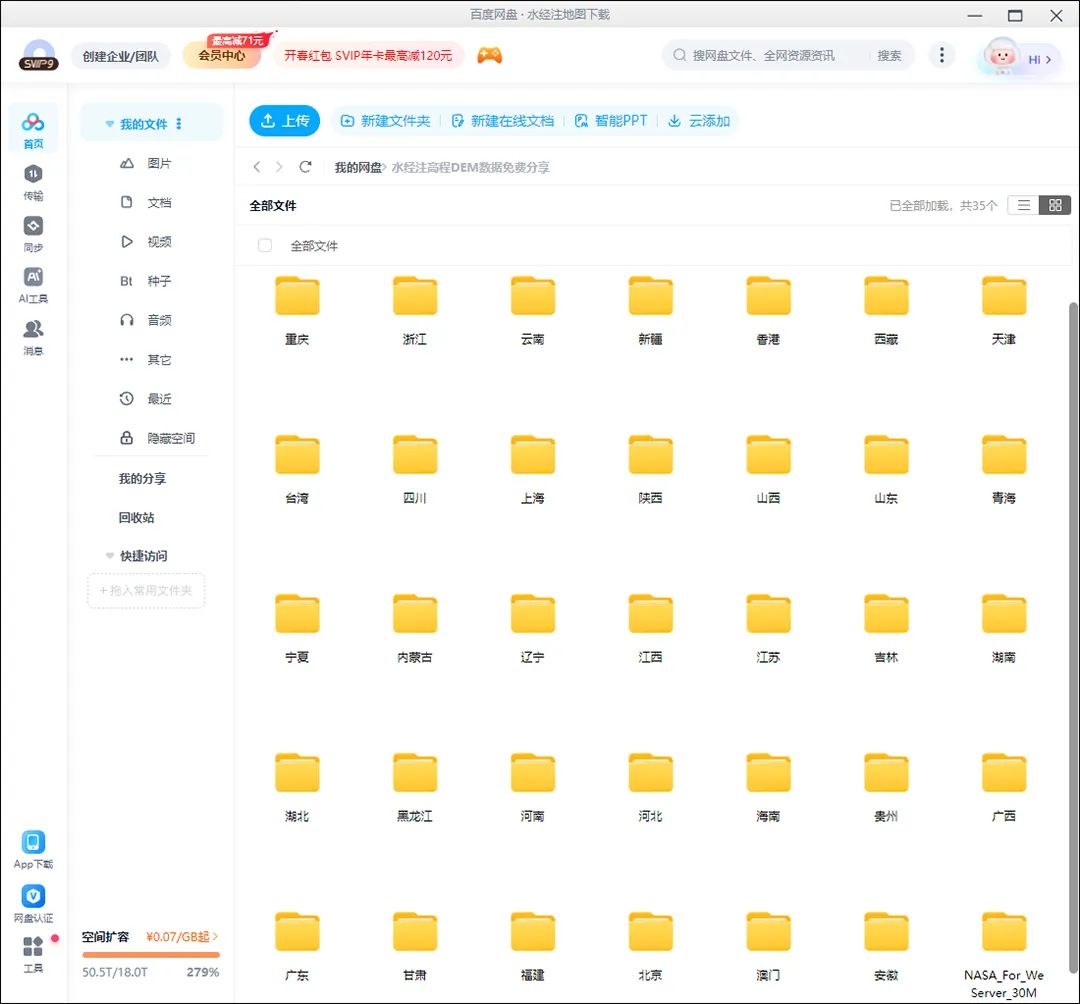1080x1004 pixels.
Task: Click the 拖入常用文件夹 drop box
Action: coord(146,590)
